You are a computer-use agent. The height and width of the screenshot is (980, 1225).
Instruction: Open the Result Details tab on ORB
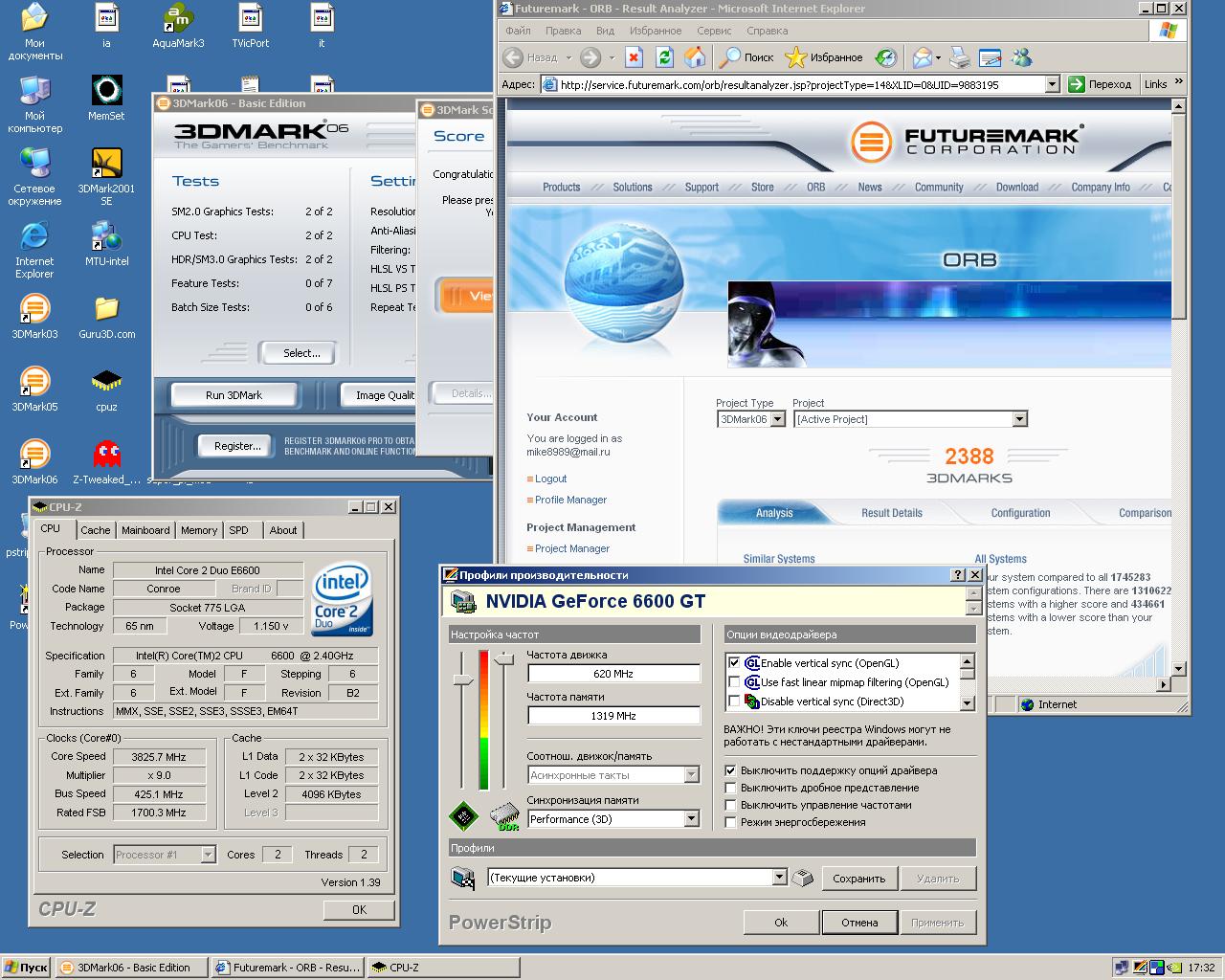[x=892, y=513]
